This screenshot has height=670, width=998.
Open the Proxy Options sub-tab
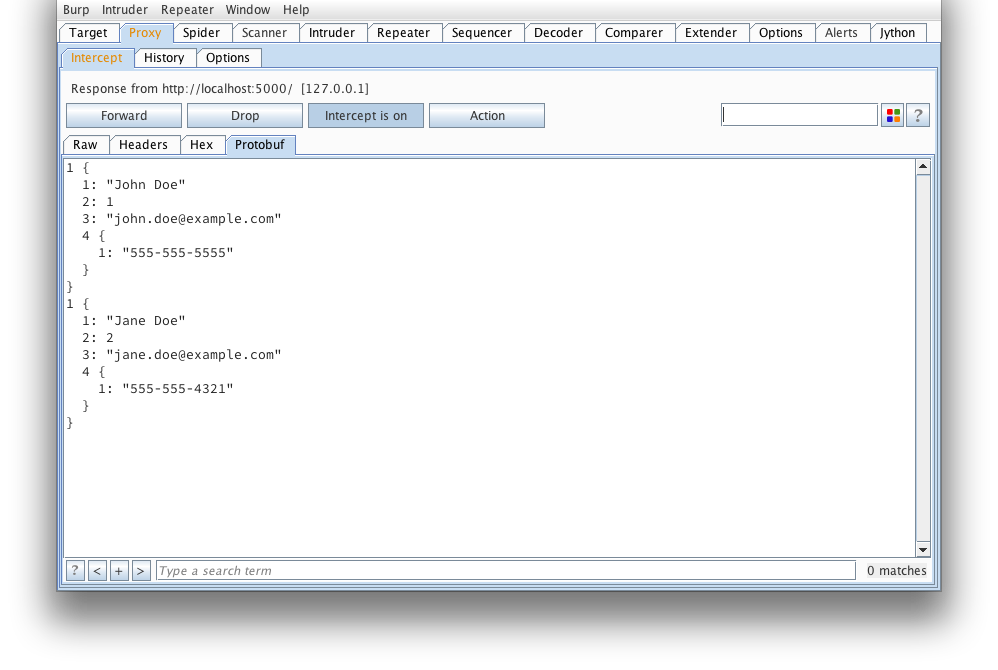[x=228, y=58]
